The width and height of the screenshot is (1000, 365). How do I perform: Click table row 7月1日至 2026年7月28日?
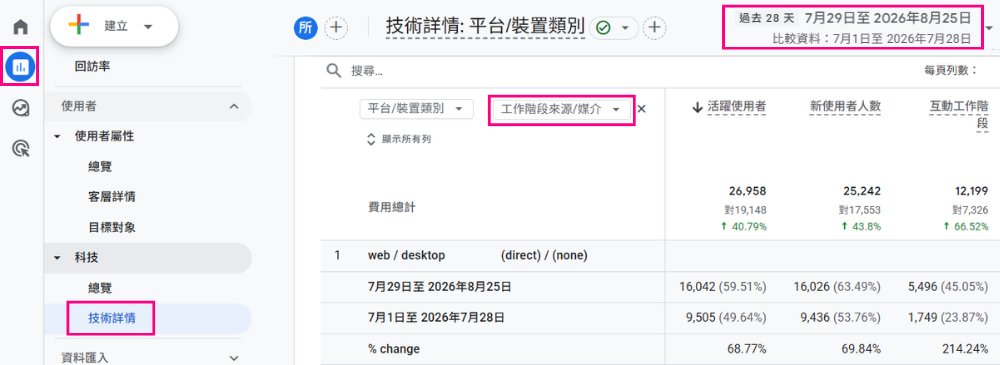click(437, 317)
